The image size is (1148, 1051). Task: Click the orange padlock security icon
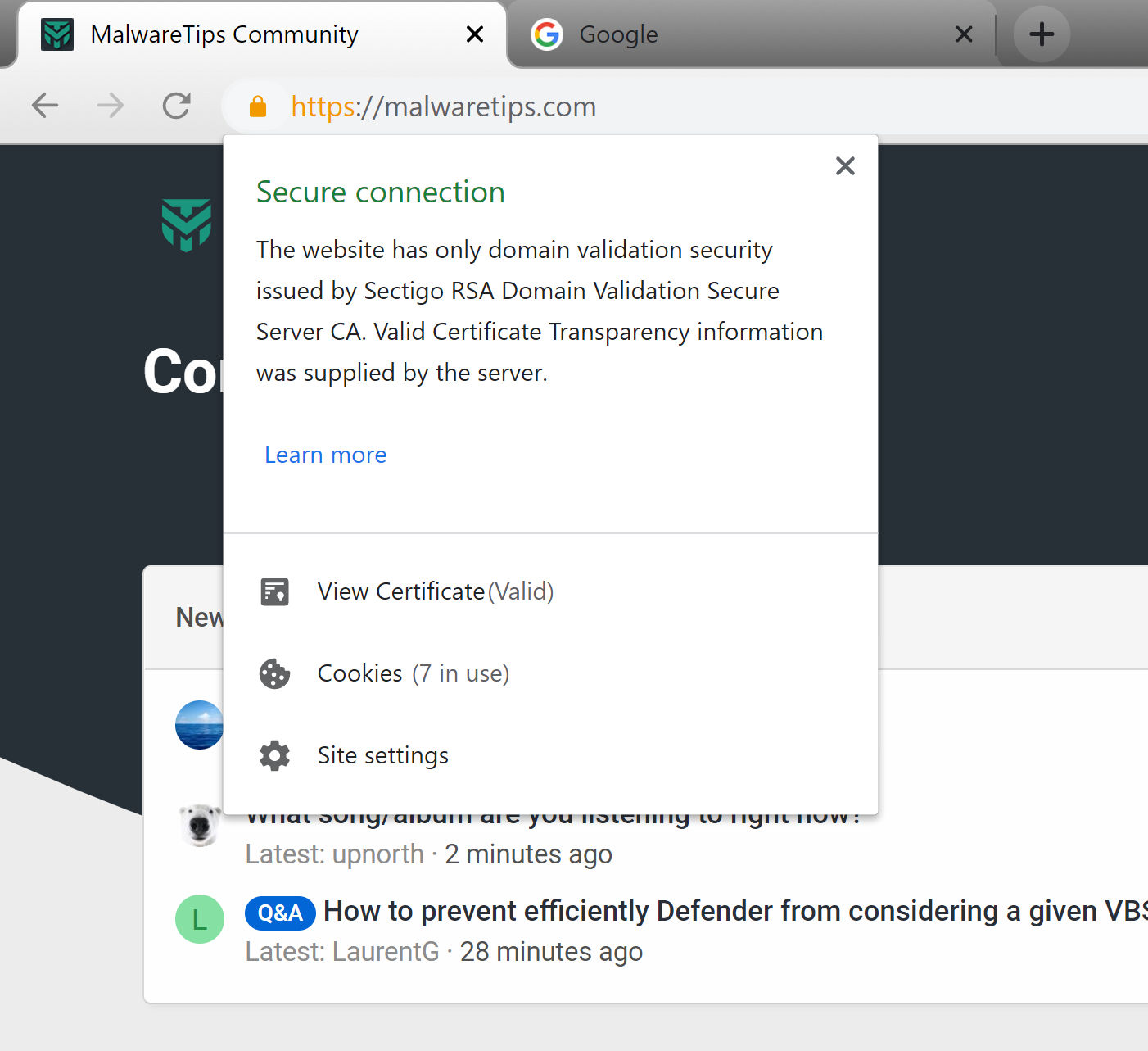click(258, 106)
